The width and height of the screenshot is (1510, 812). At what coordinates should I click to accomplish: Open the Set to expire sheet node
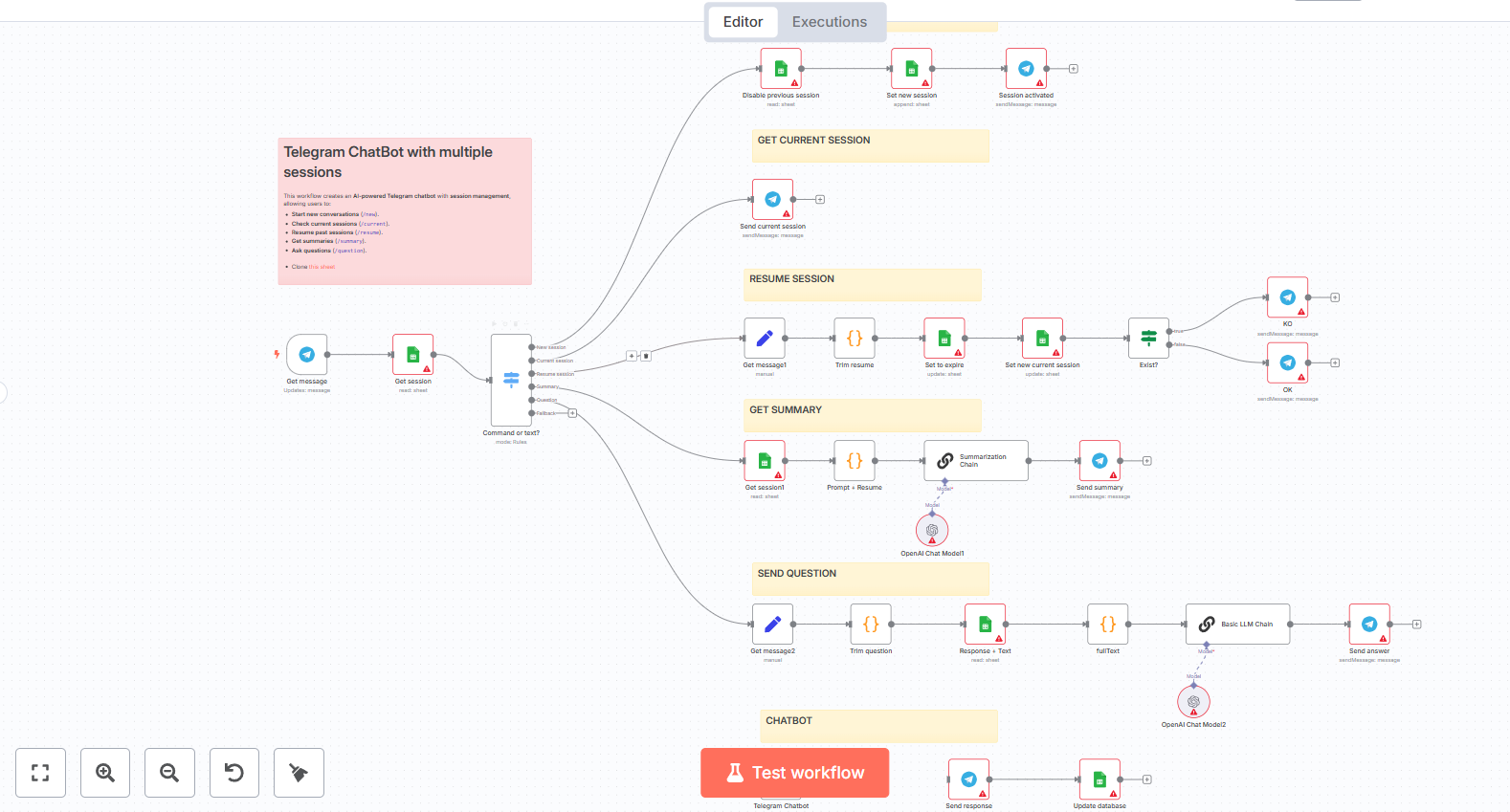point(944,339)
